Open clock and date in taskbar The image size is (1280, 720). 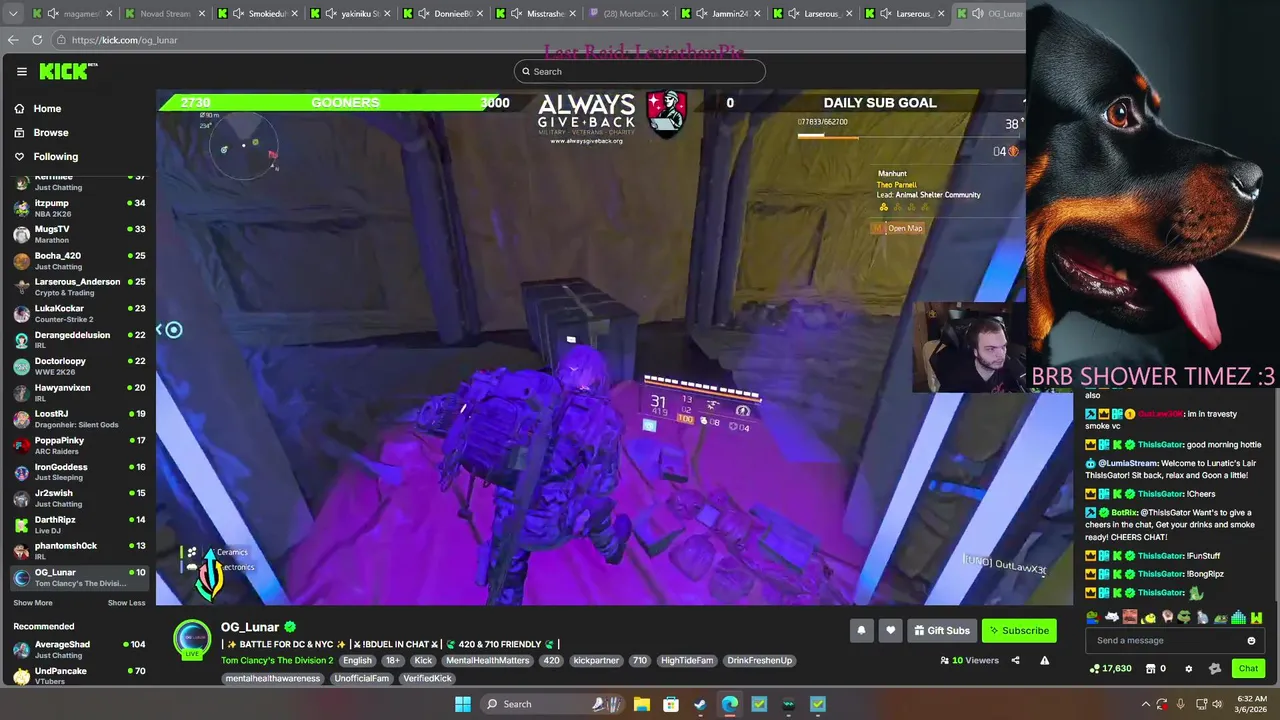[1251, 704]
